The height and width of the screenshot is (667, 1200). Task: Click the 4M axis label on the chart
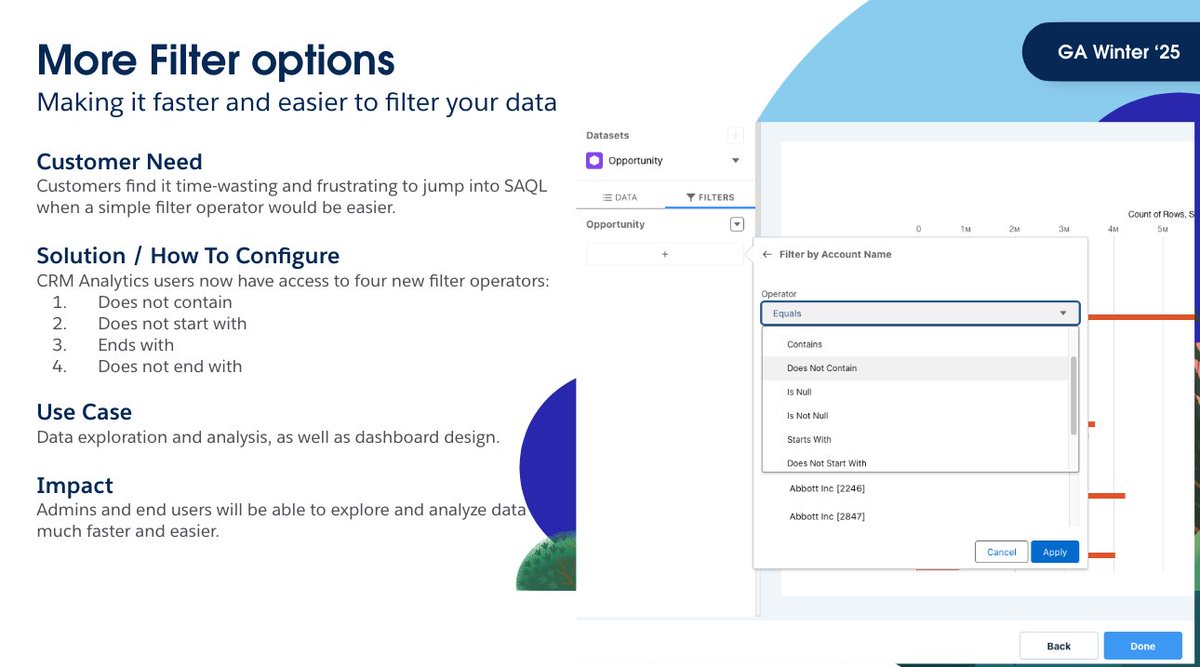pos(1113,230)
